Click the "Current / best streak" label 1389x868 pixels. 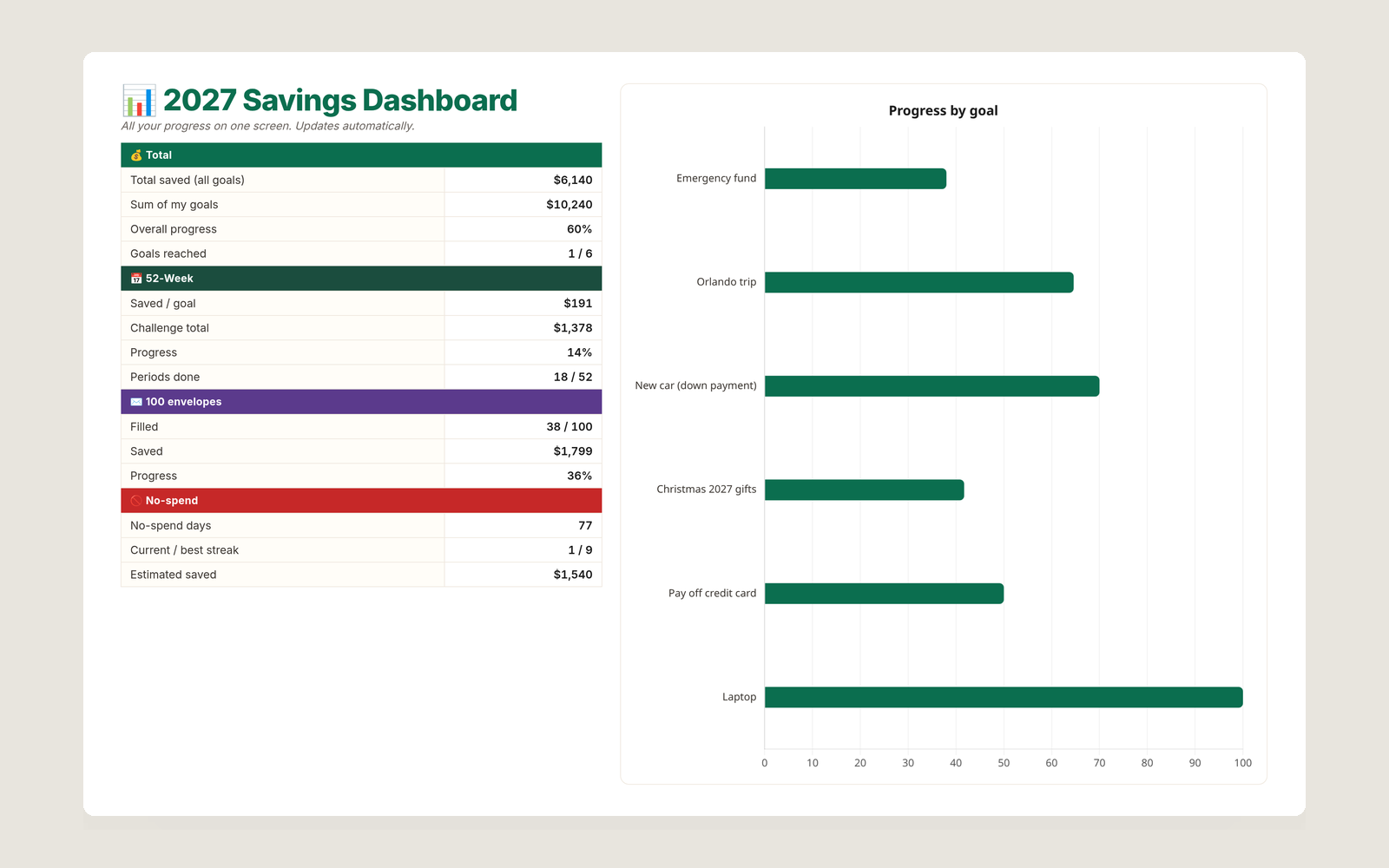coord(185,550)
